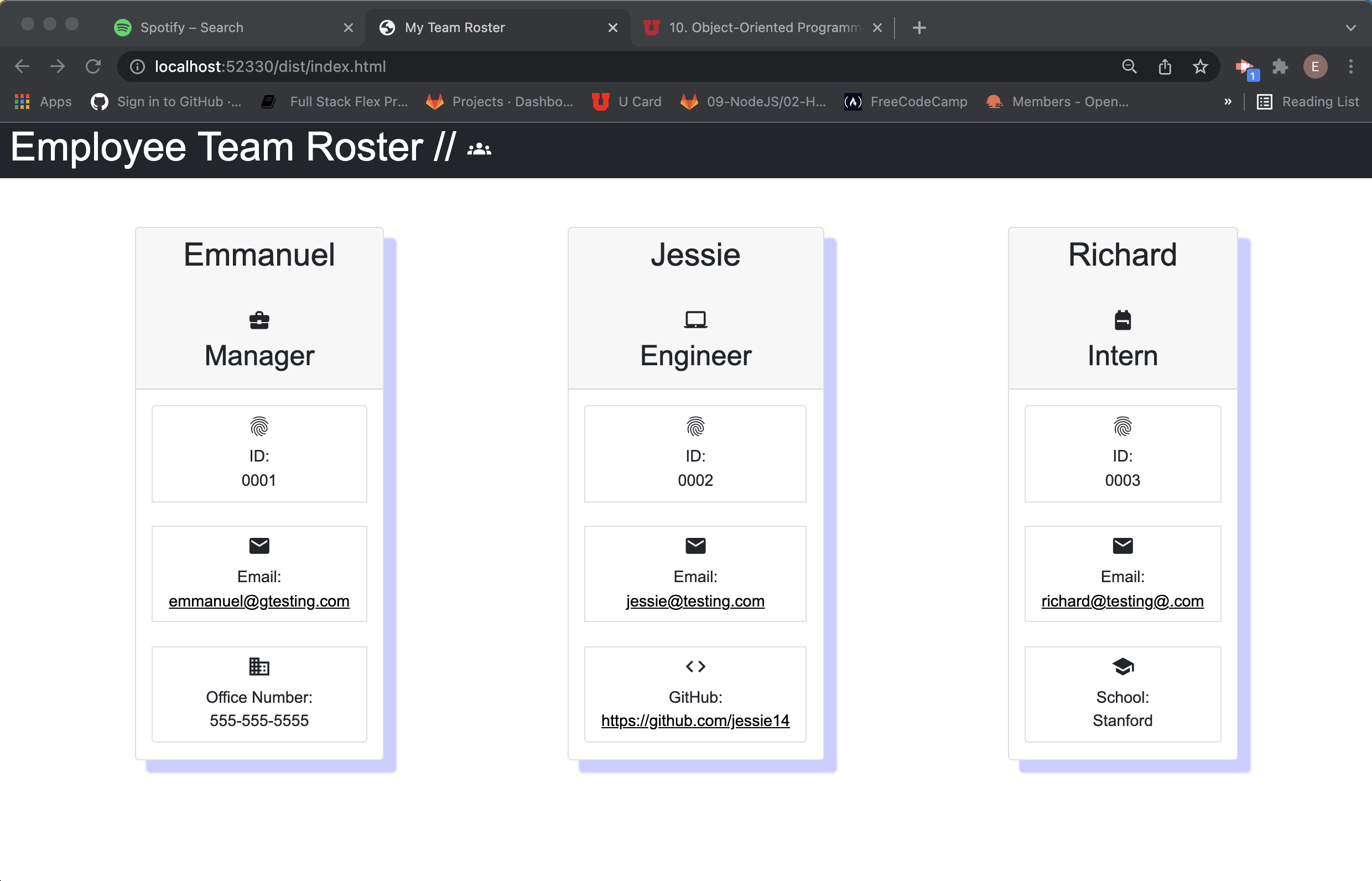Open the Extensions puzzle piece menu
The width and height of the screenshot is (1372, 881).
pos(1280,66)
